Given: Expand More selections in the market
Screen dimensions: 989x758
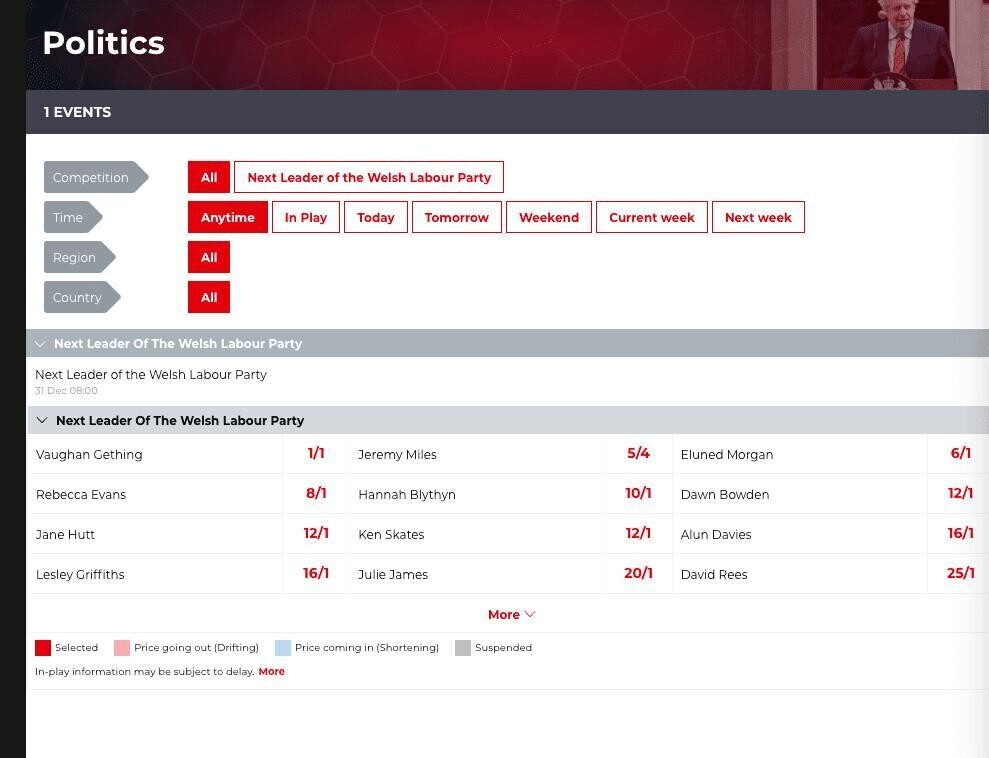Looking at the screenshot, I should coord(512,614).
